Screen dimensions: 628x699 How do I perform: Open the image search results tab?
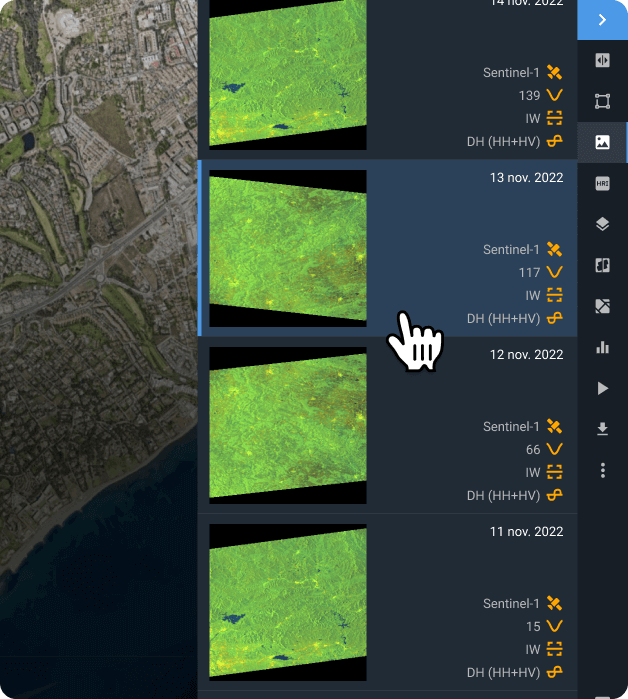(x=602, y=142)
